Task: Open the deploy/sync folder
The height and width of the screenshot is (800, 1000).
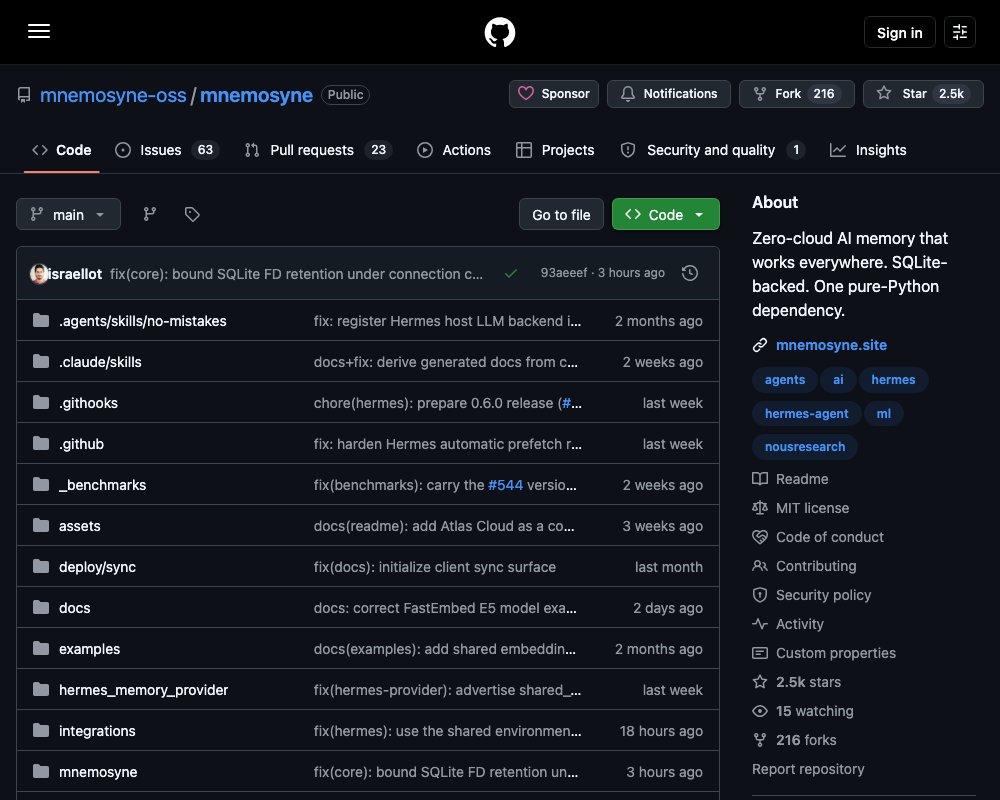Action: tap(97, 567)
